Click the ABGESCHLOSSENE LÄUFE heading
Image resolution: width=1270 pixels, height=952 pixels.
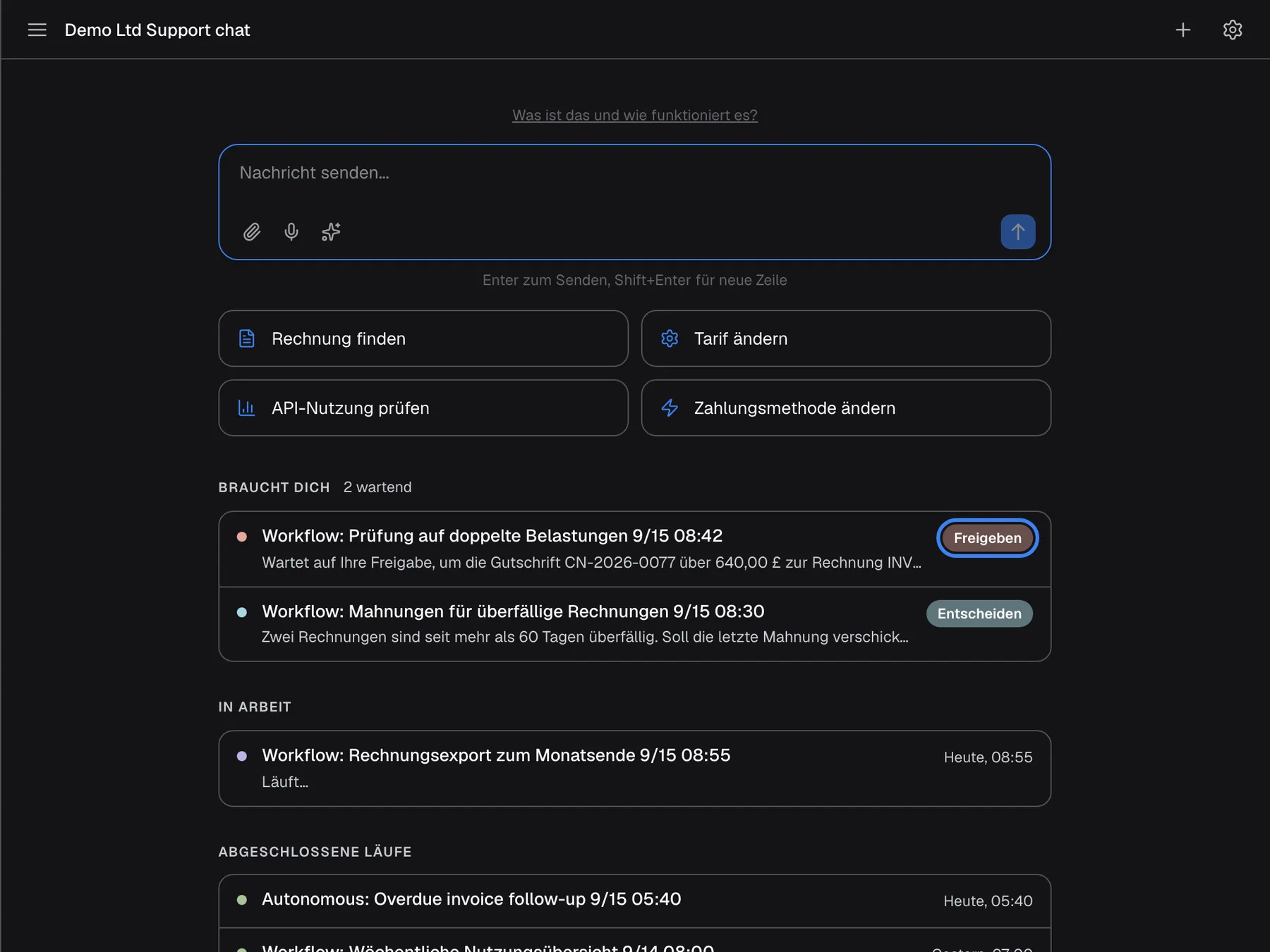(x=315, y=852)
